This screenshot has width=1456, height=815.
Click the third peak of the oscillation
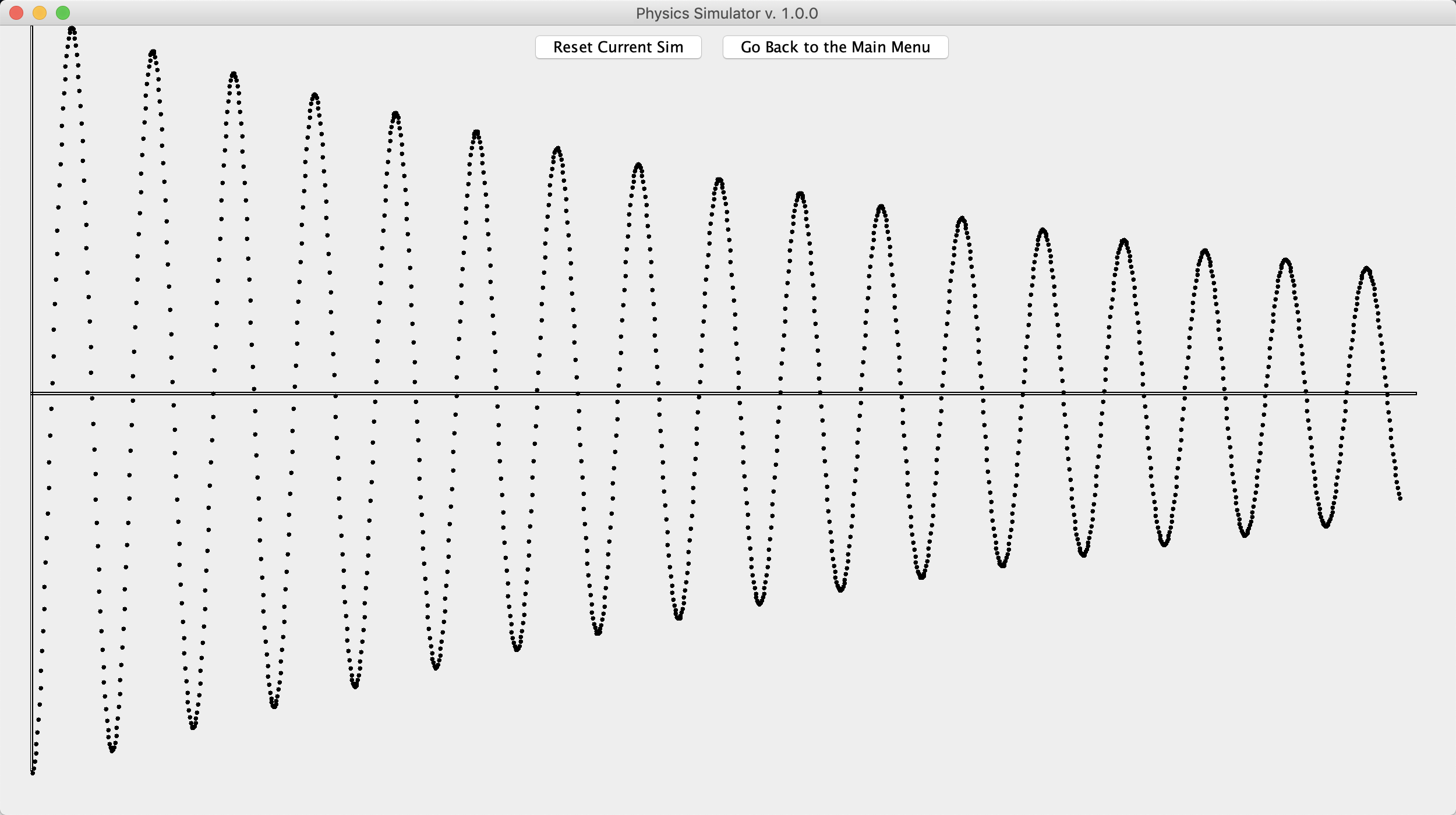point(234,75)
